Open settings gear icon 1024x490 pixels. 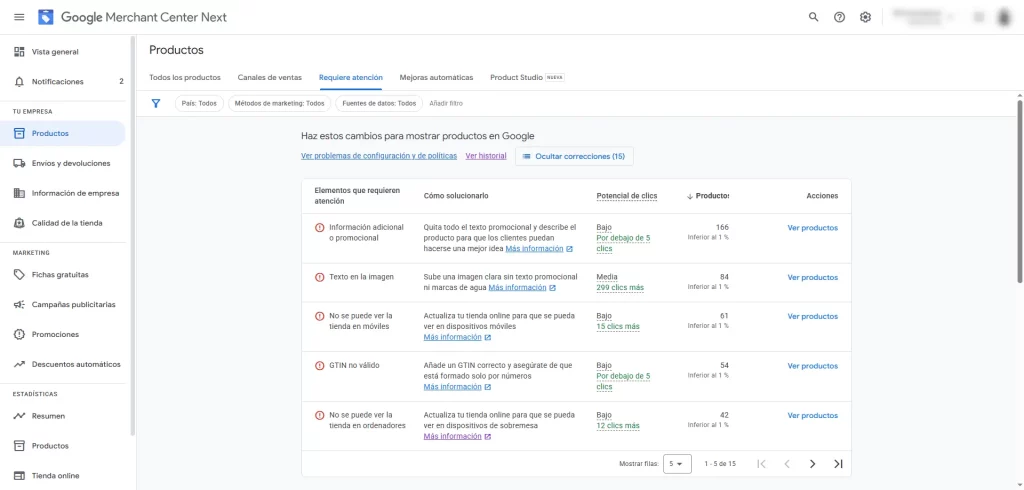[x=865, y=18]
